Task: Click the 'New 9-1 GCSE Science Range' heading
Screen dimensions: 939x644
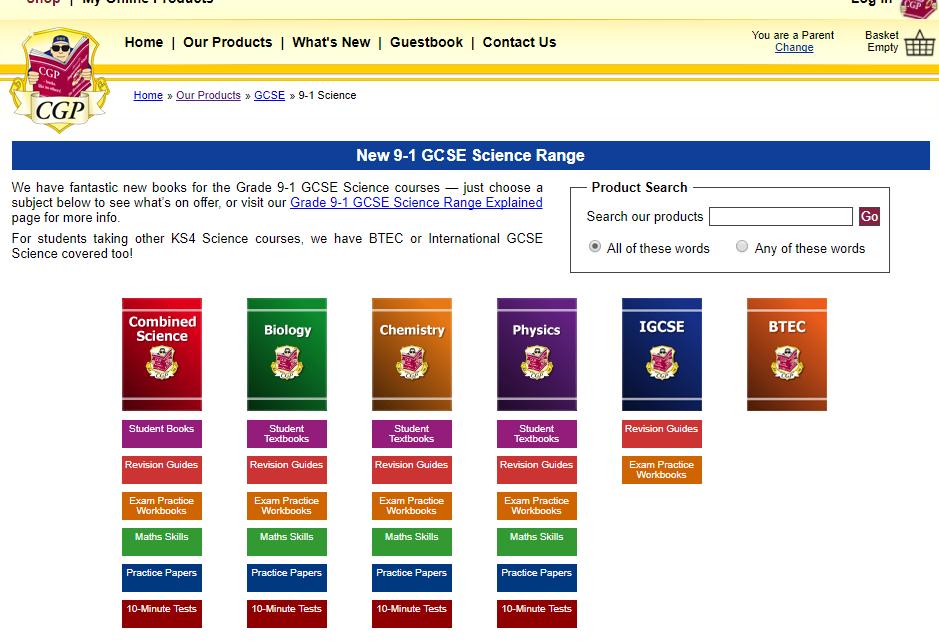Action: 470,155
